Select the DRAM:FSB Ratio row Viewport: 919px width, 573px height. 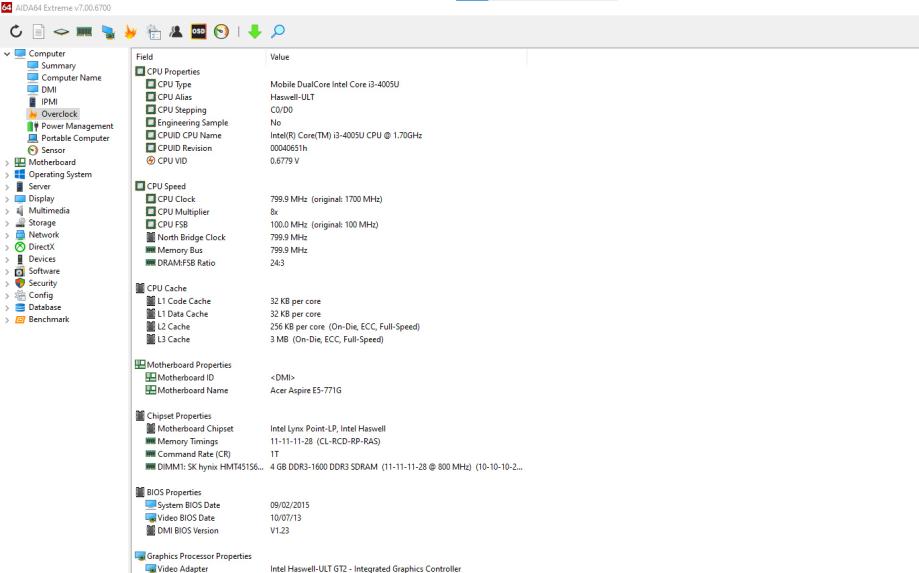(x=331, y=263)
